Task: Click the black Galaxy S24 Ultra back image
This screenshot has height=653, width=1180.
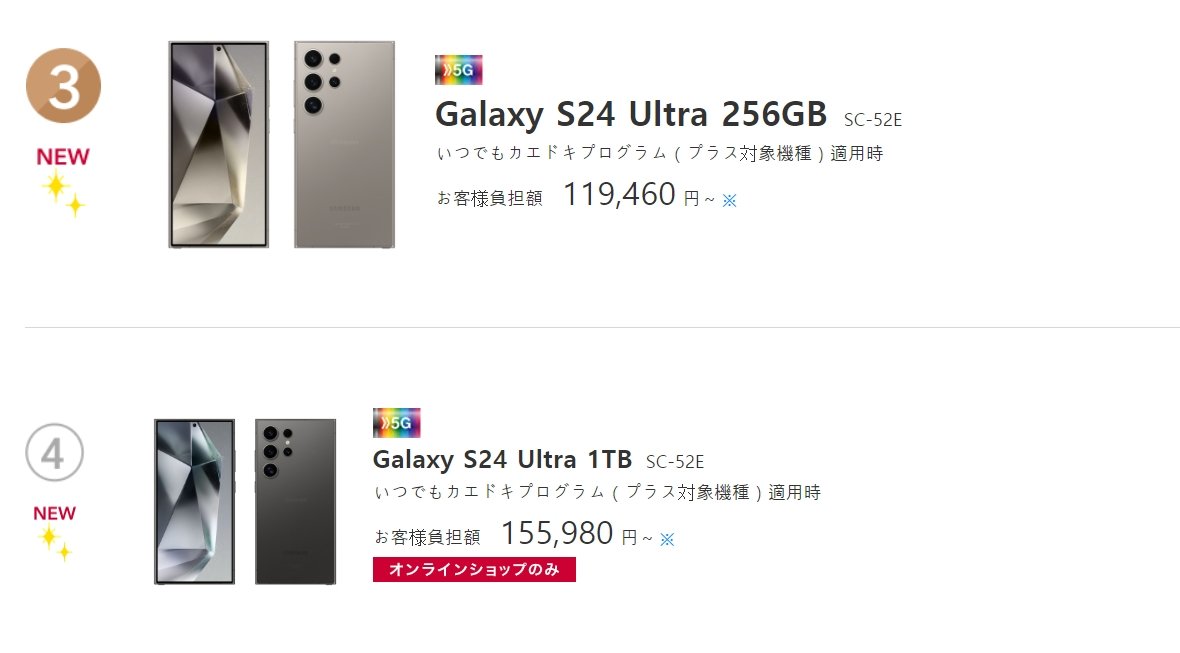Action: pyautogui.click(x=295, y=501)
